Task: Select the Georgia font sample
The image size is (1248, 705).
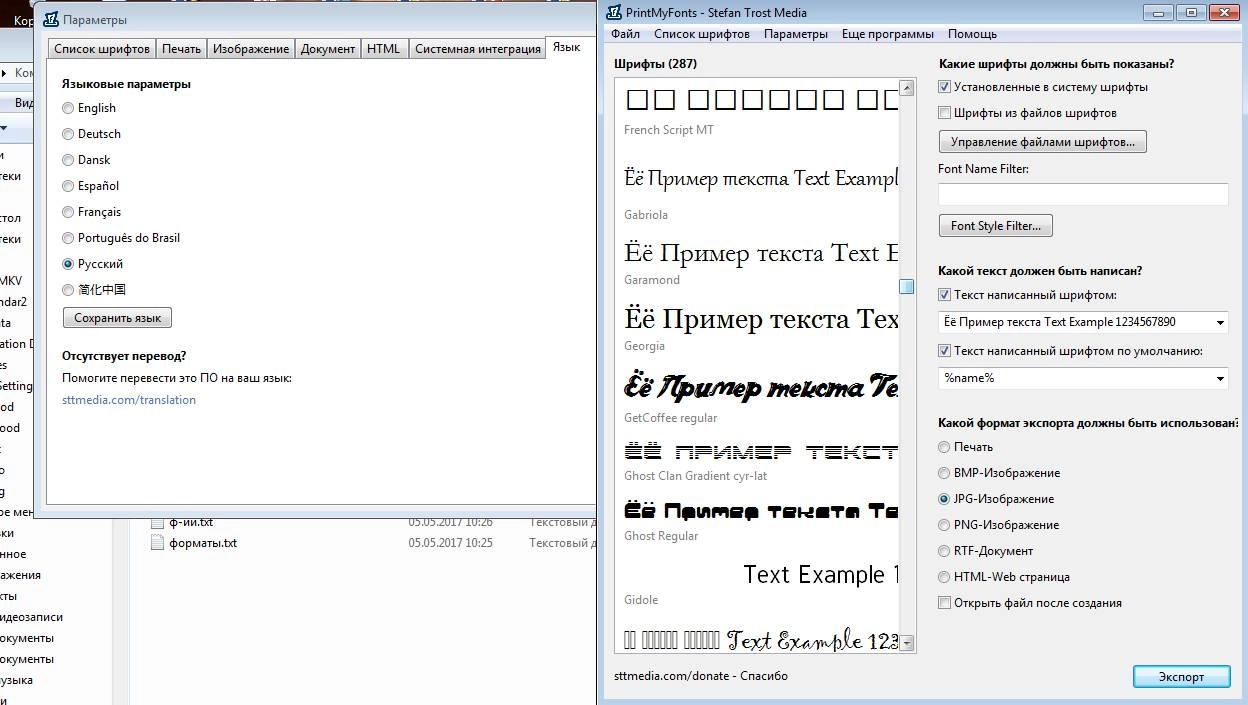Action: coord(760,319)
